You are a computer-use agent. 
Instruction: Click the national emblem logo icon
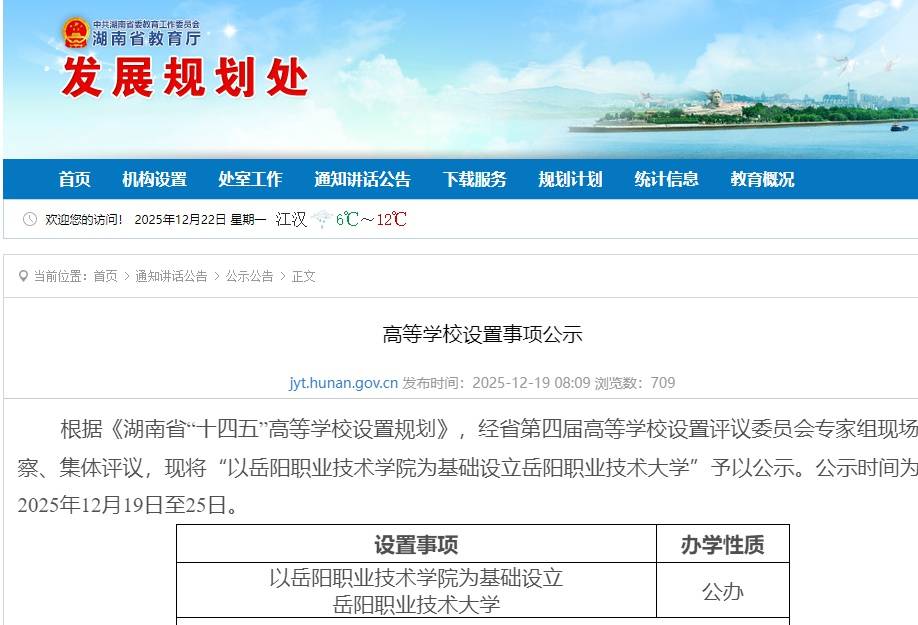click(x=76, y=33)
